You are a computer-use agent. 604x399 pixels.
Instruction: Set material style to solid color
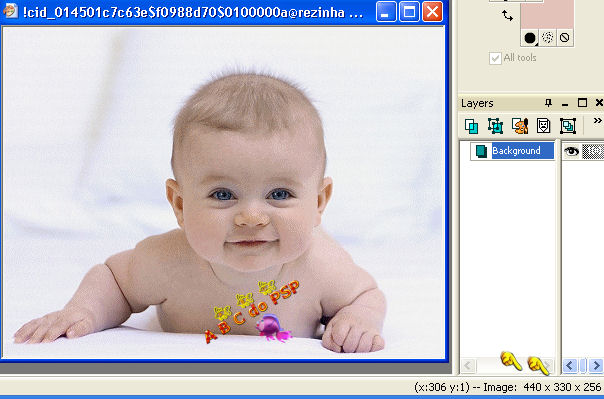(x=530, y=38)
